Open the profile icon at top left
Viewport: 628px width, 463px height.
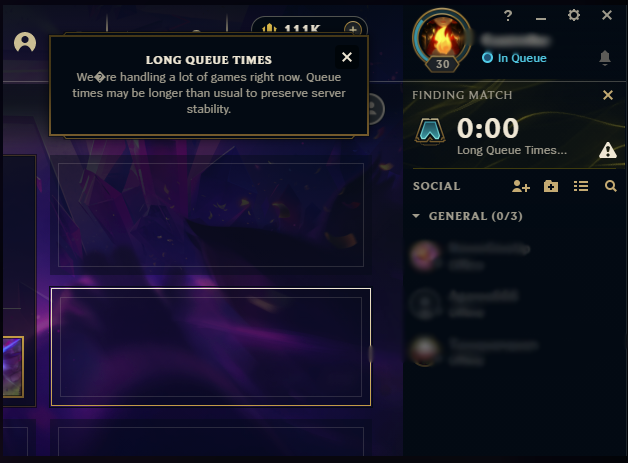25,42
